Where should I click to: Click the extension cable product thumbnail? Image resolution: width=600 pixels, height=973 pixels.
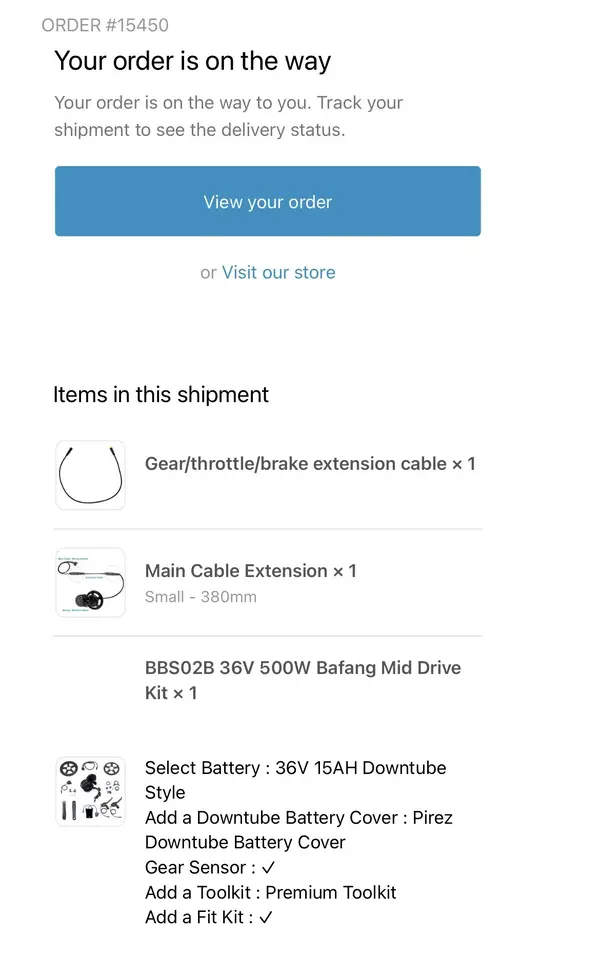point(91,475)
